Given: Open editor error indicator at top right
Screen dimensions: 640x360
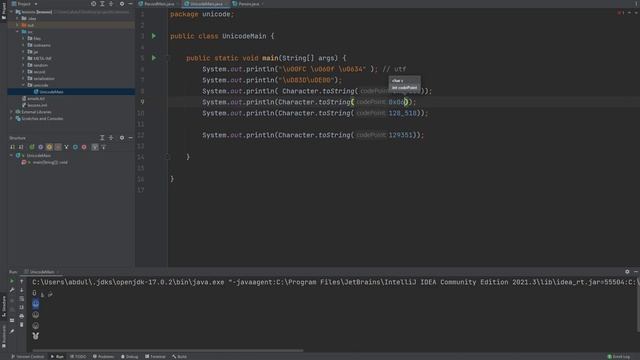Looking at the screenshot, I should 621,13.
